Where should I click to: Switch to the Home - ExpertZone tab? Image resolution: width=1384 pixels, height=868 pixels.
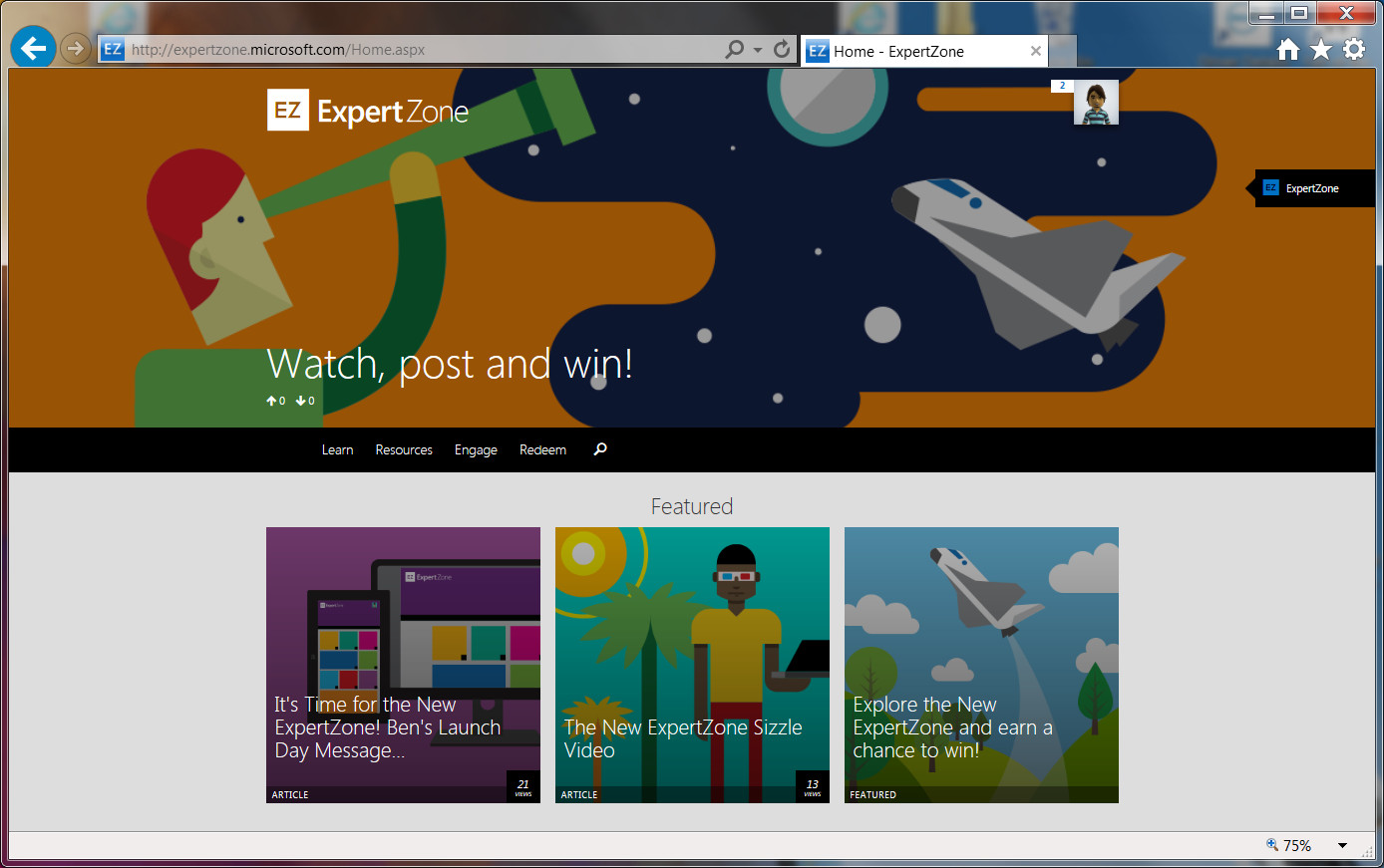coord(917,51)
